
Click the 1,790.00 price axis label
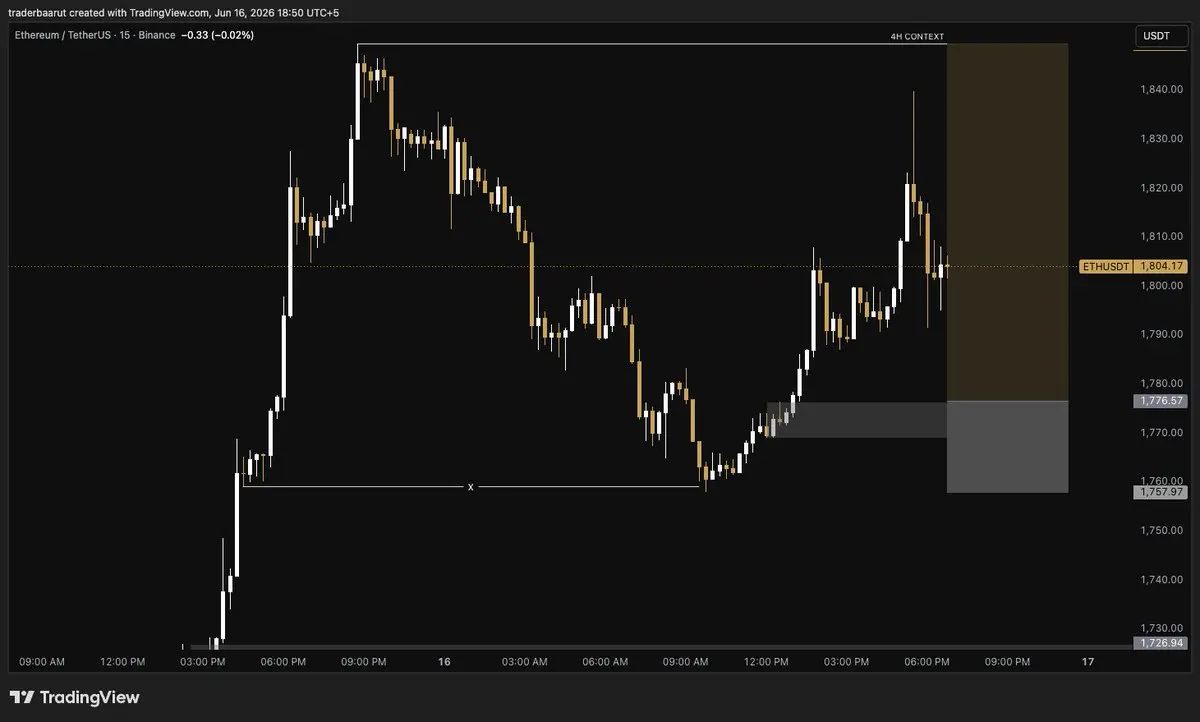coord(1161,335)
